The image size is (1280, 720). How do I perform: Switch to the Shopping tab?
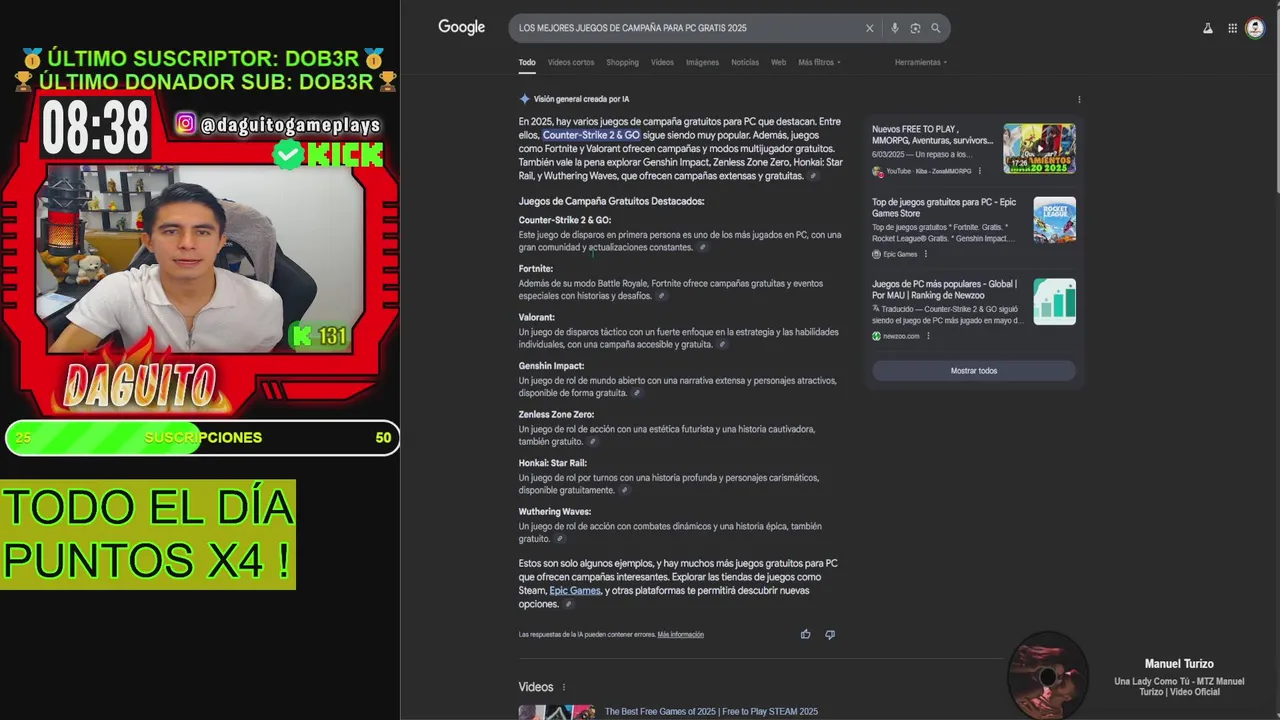click(622, 62)
